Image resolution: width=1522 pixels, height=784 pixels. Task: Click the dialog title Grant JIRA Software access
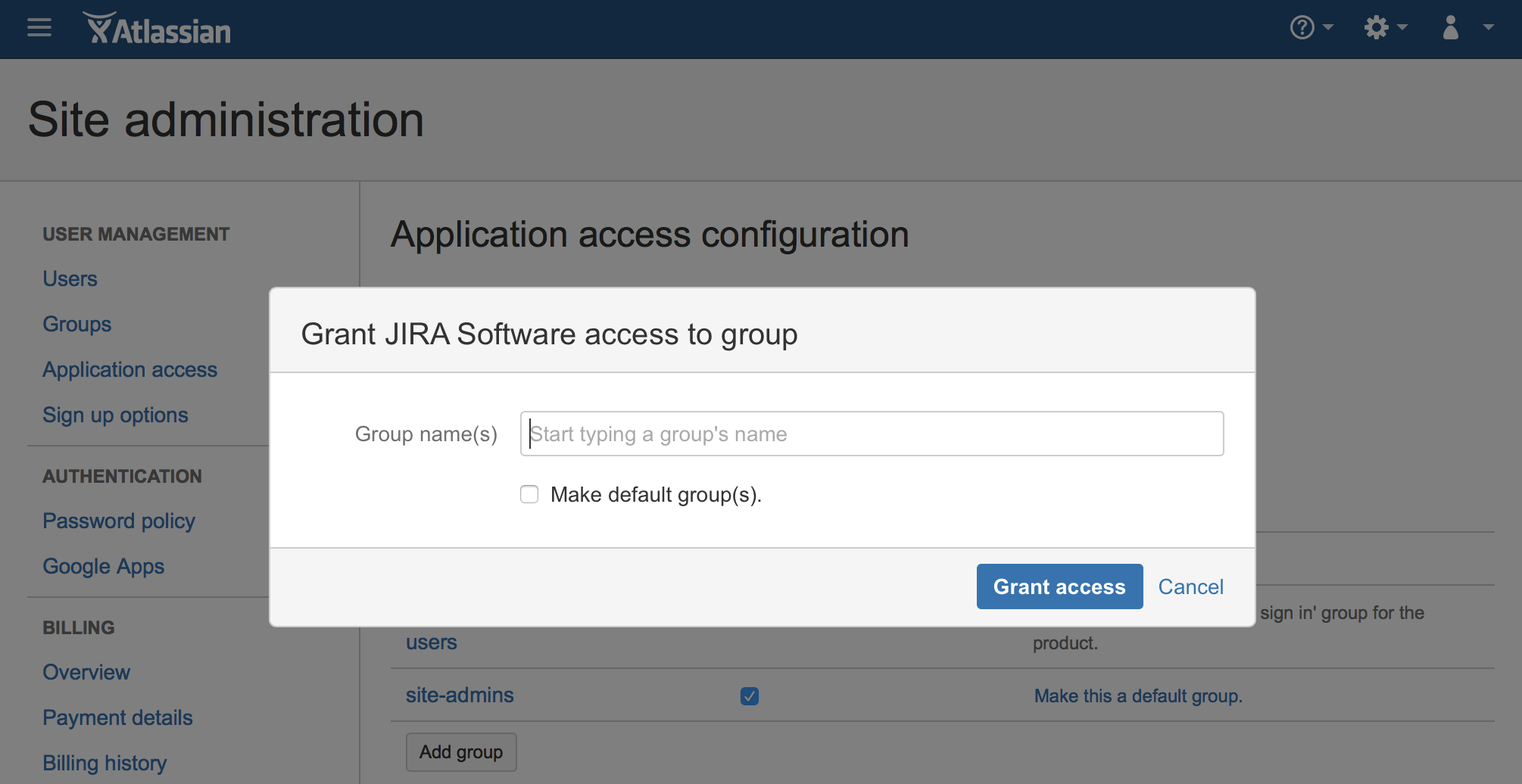tap(549, 334)
